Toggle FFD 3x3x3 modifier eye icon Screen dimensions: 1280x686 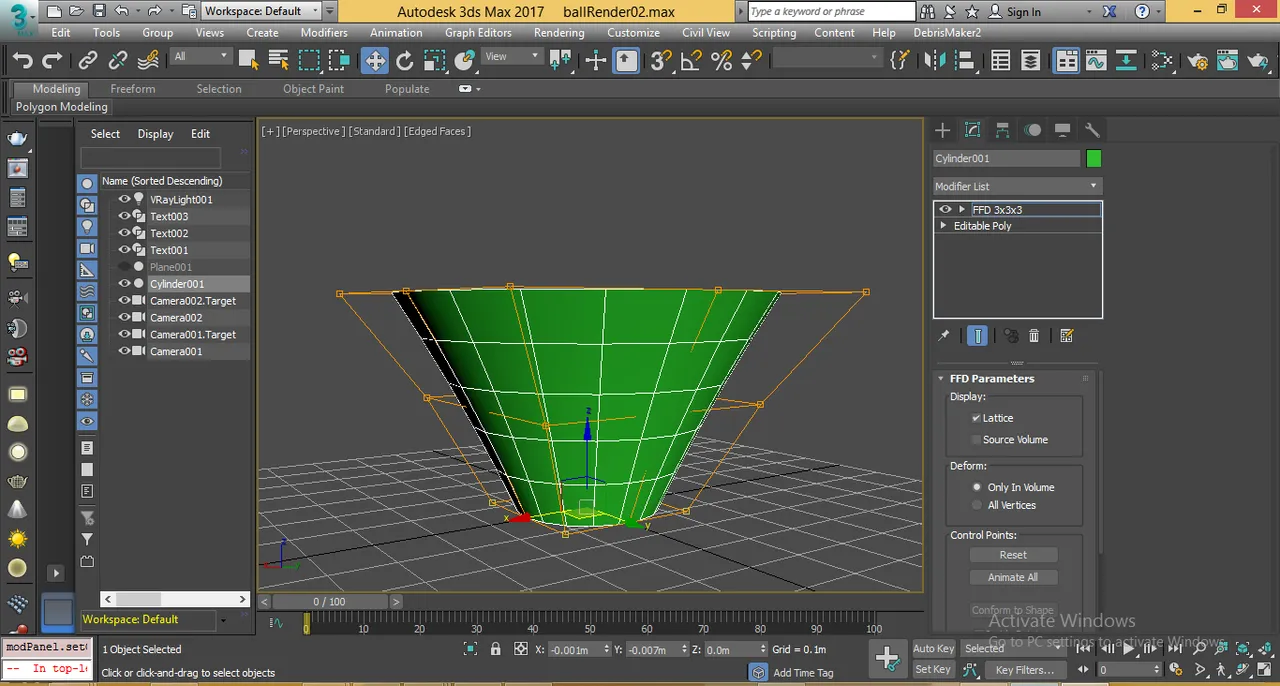coord(945,210)
